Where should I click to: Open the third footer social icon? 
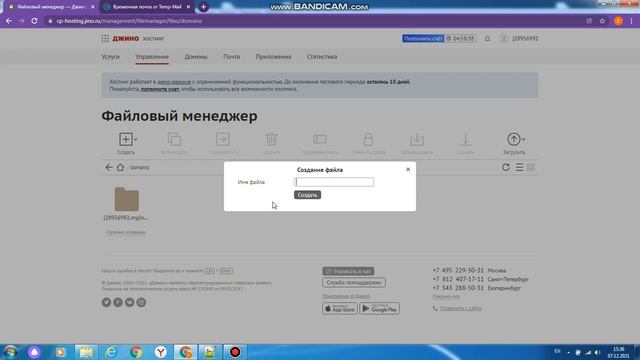[129, 302]
